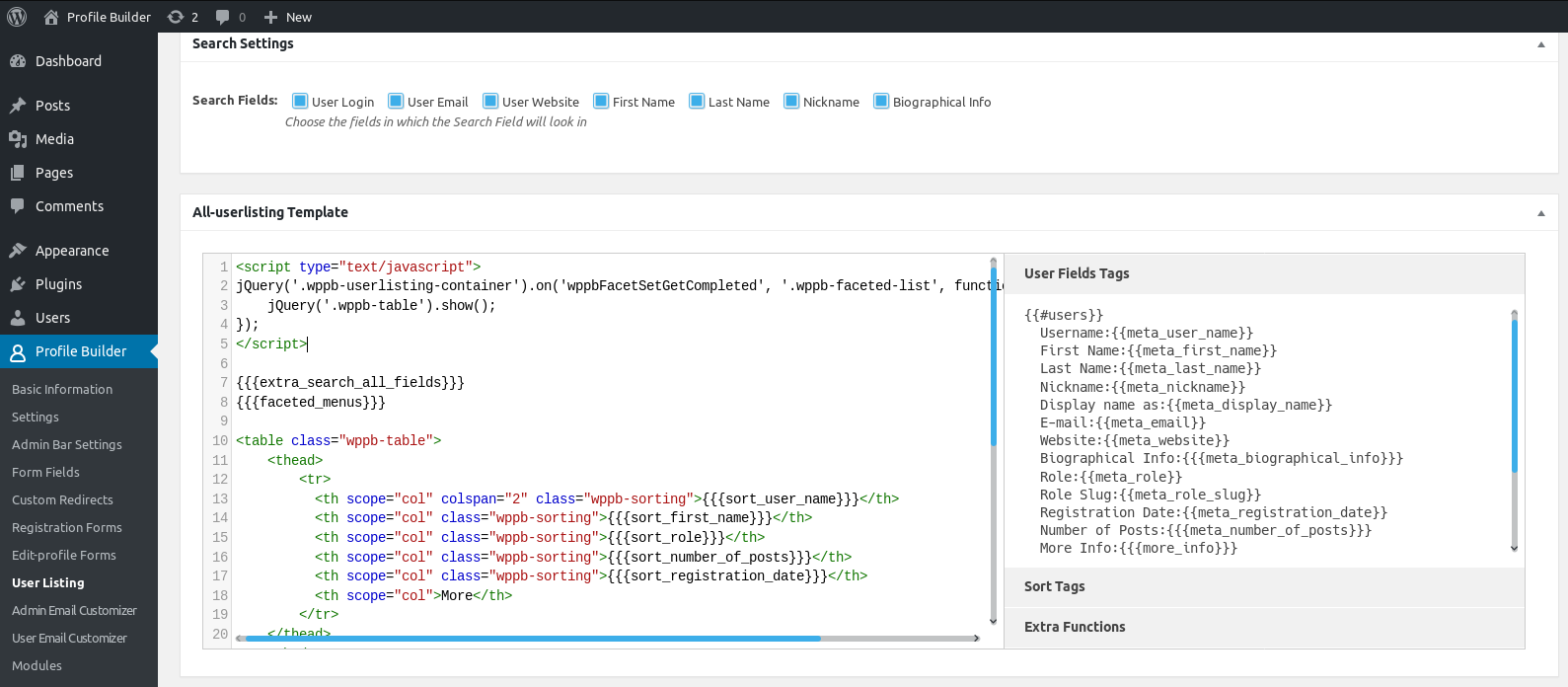Open Posts via the pushpin icon

(18, 106)
